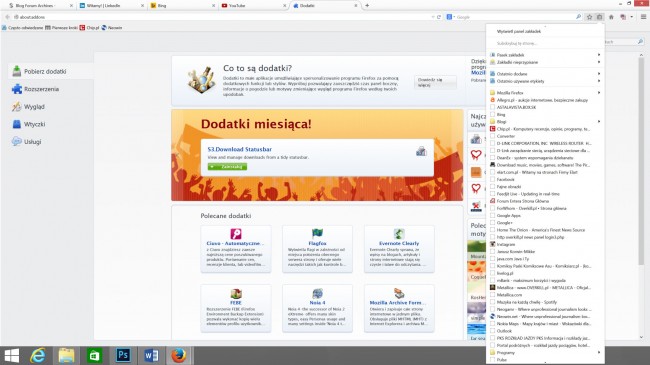Click the Firefox taskbar icon

[179, 355]
